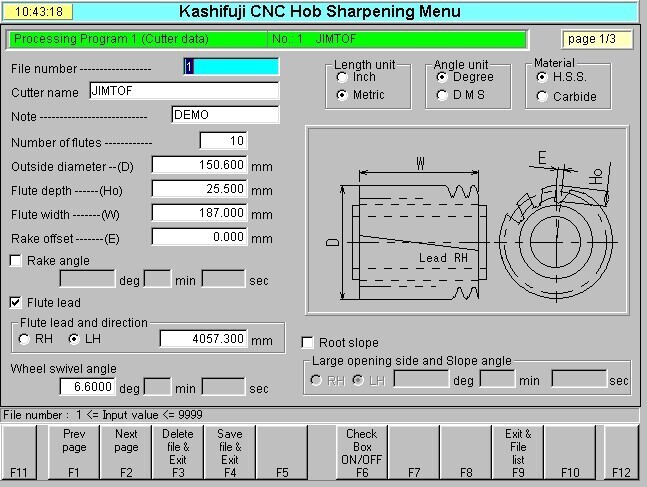Uncheck the Flute lead checkbox
The image size is (647, 487).
tap(16, 303)
